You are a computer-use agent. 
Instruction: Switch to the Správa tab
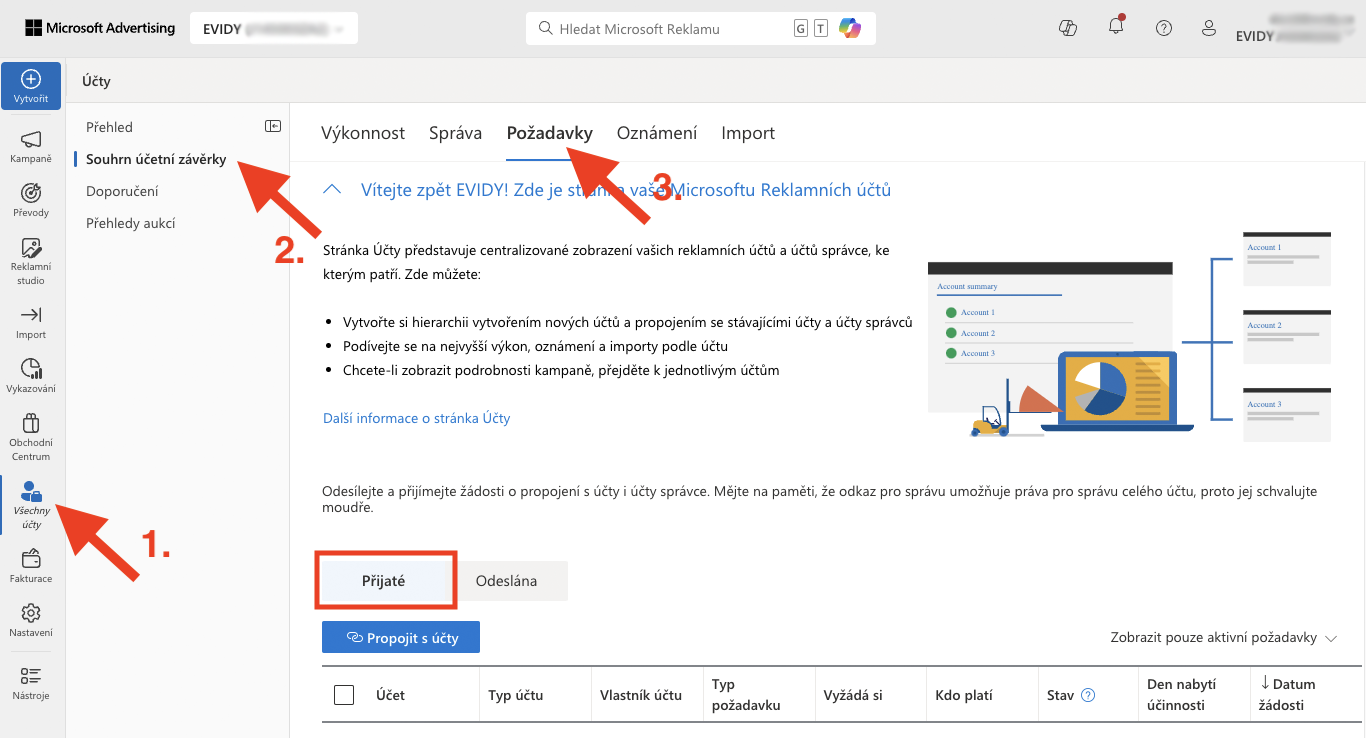[456, 133]
